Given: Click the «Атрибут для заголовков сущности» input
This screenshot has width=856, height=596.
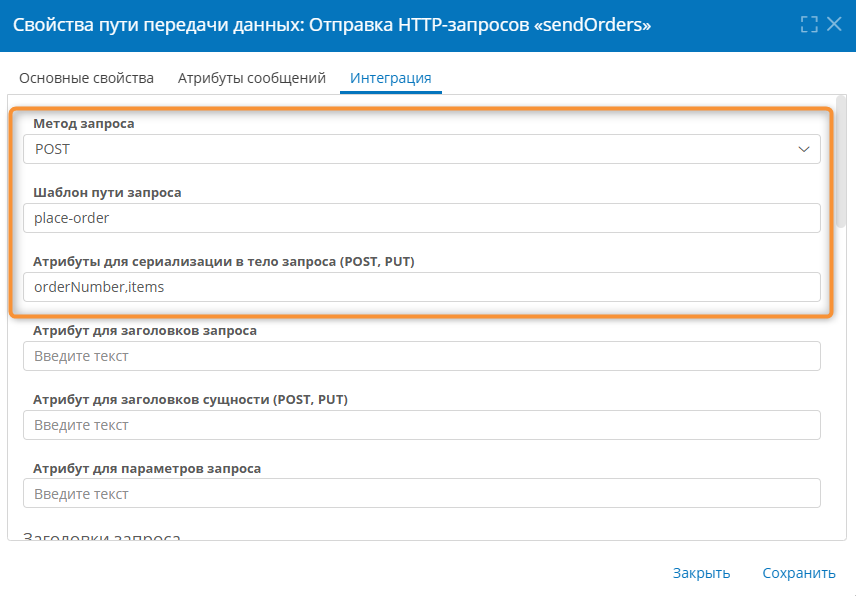Looking at the screenshot, I should (420, 424).
